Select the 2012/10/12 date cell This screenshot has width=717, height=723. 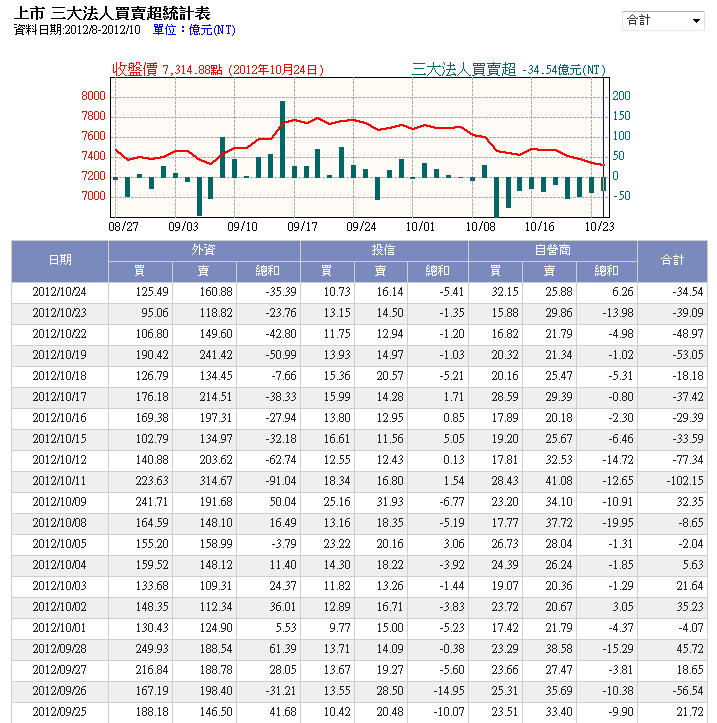click(60, 460)
